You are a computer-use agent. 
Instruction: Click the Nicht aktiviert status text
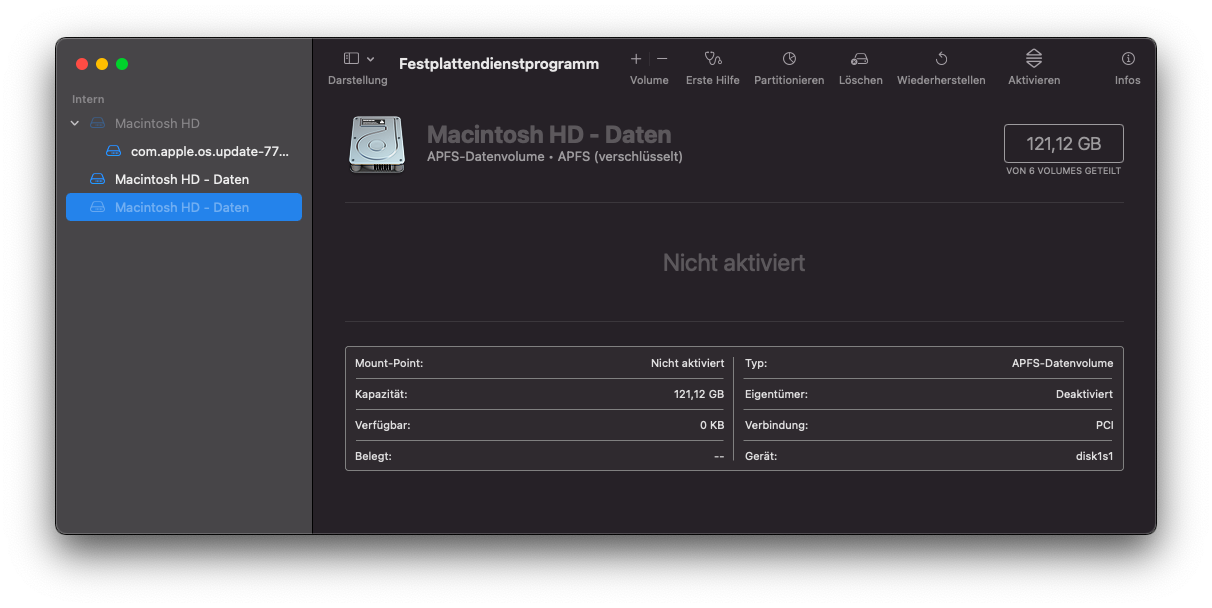734,263
